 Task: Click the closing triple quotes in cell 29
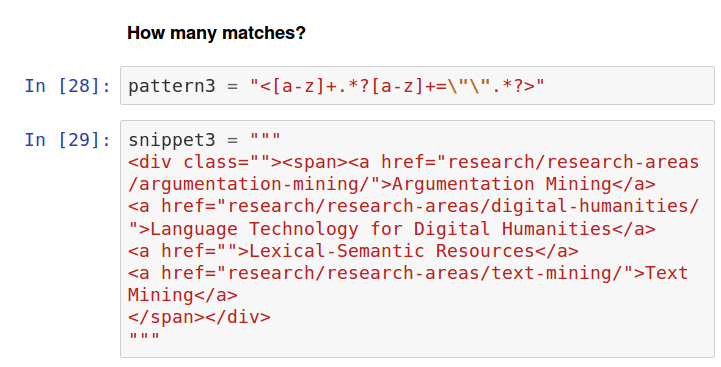(x=144, y=338)
